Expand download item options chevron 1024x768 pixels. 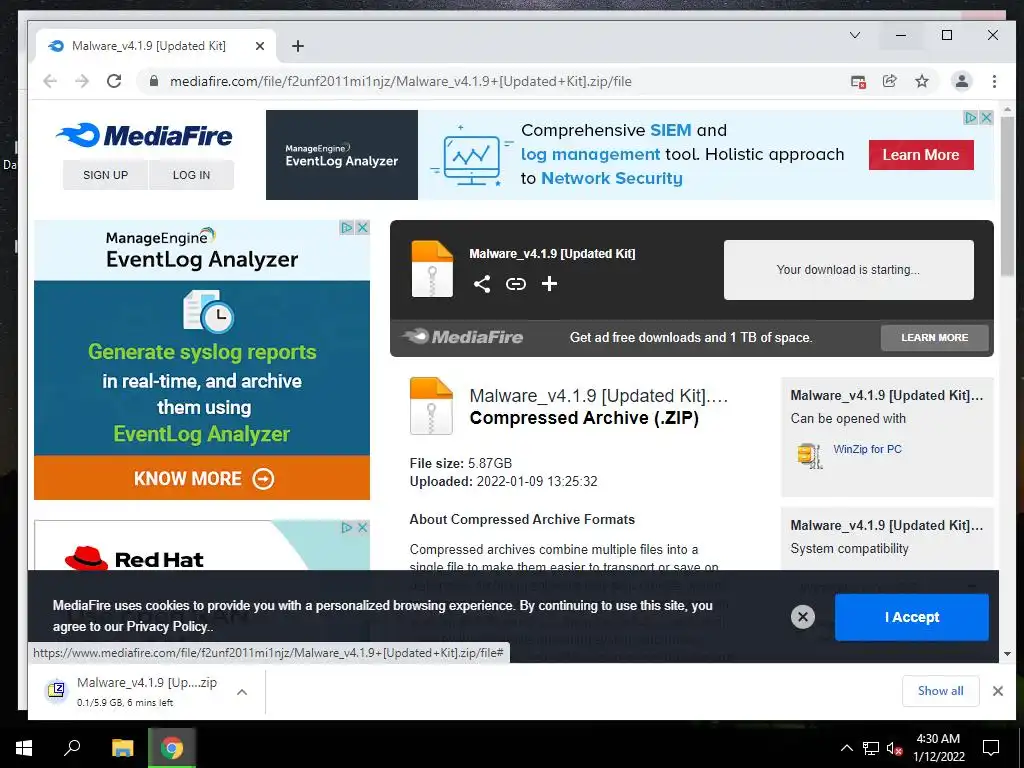[242, 692]
